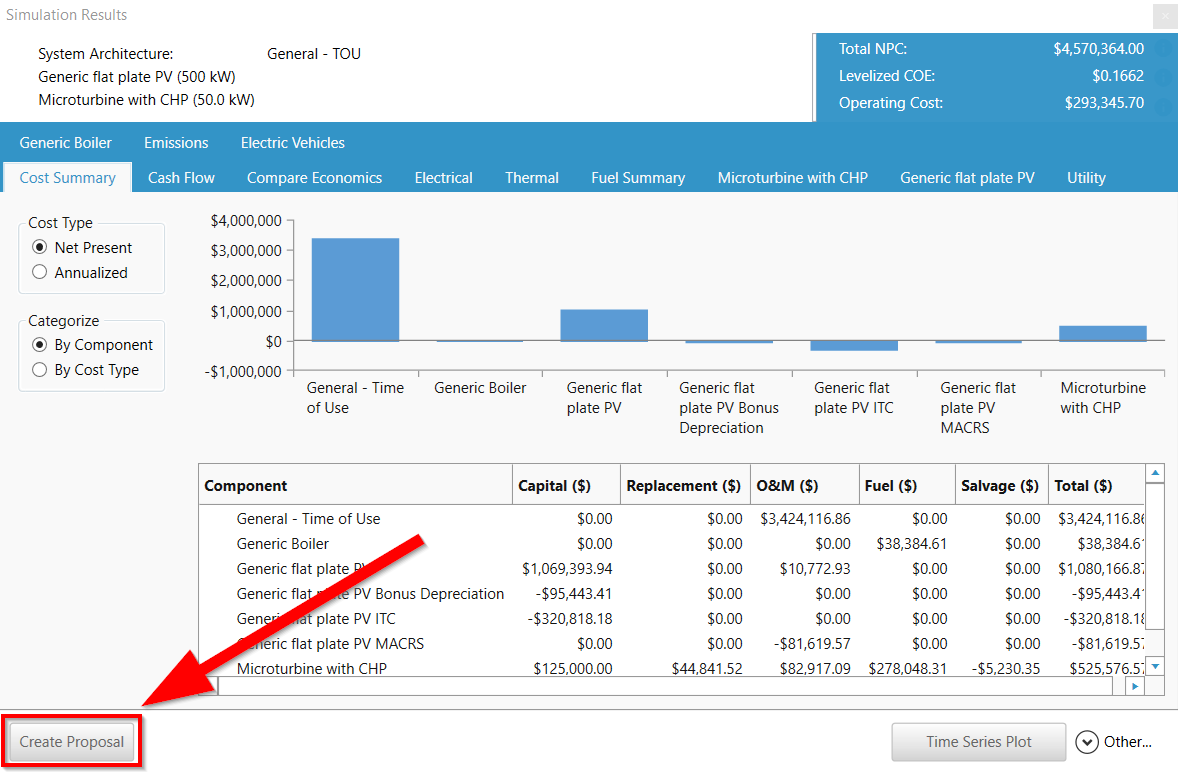Select the Net Present cost type
The width and height of the screenshot is (1178, 772).
40,248
